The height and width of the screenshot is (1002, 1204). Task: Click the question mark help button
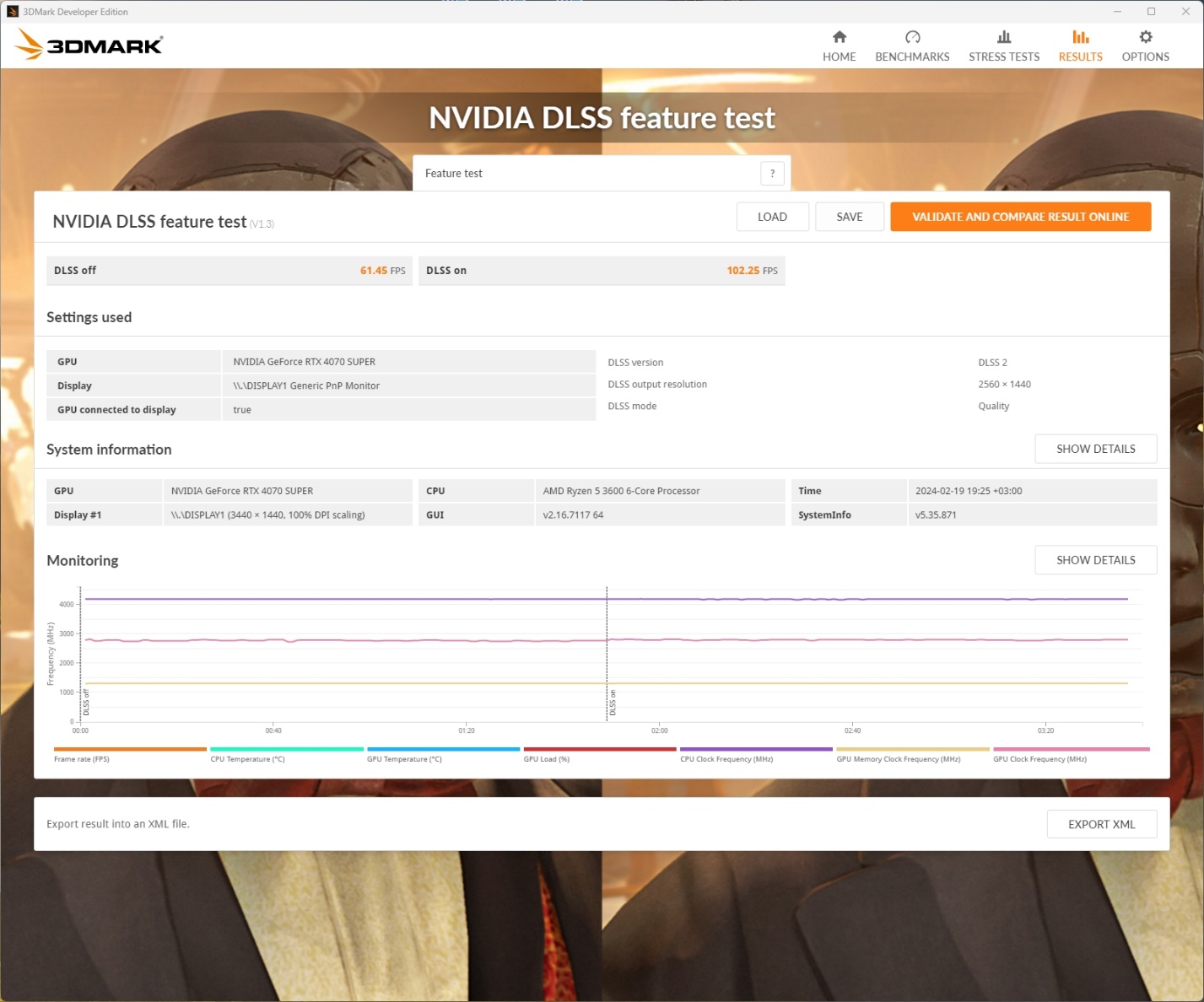[772, 173]
